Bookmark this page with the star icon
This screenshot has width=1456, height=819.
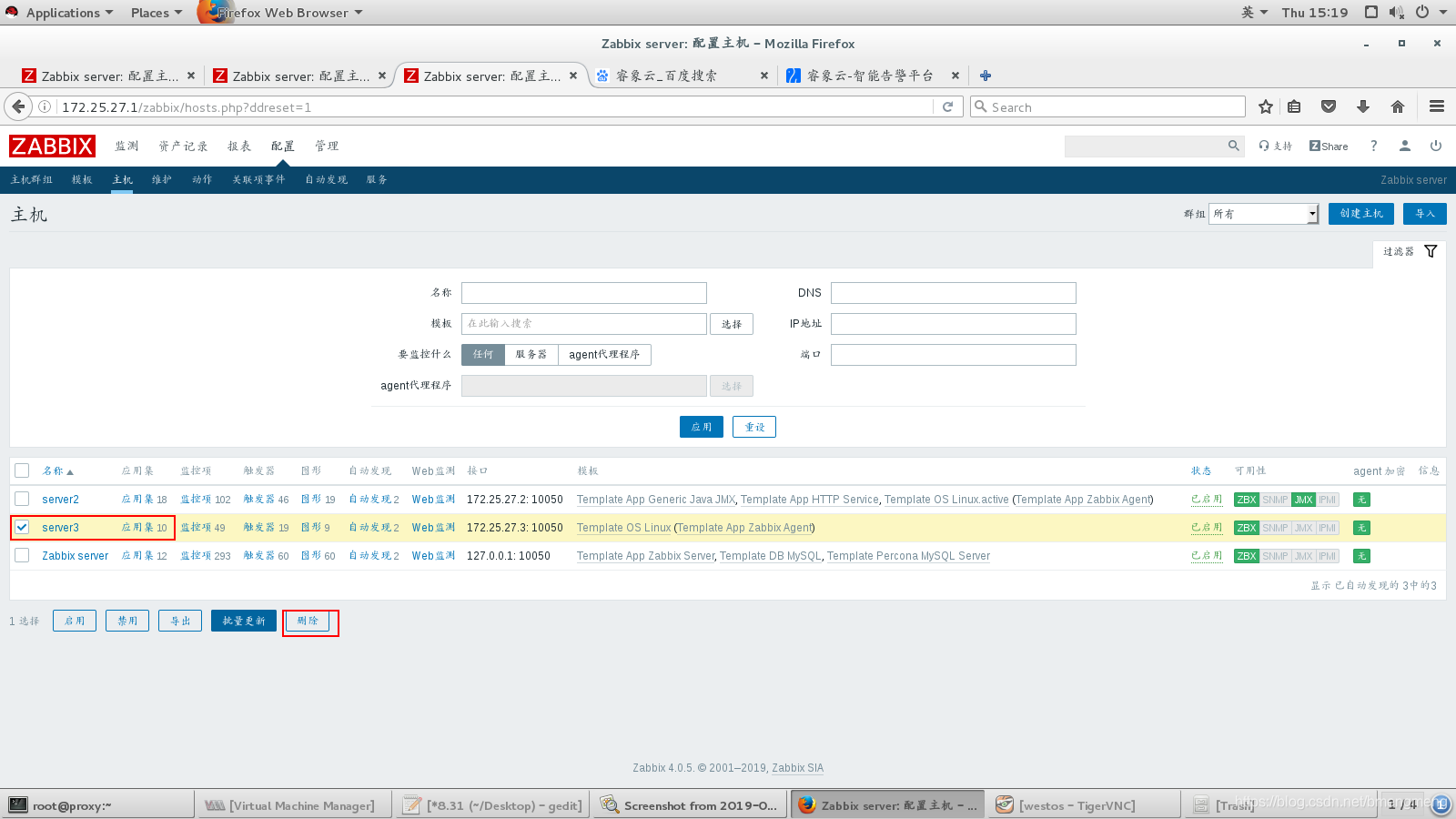pyautogui.click(x=1265, y=106)
